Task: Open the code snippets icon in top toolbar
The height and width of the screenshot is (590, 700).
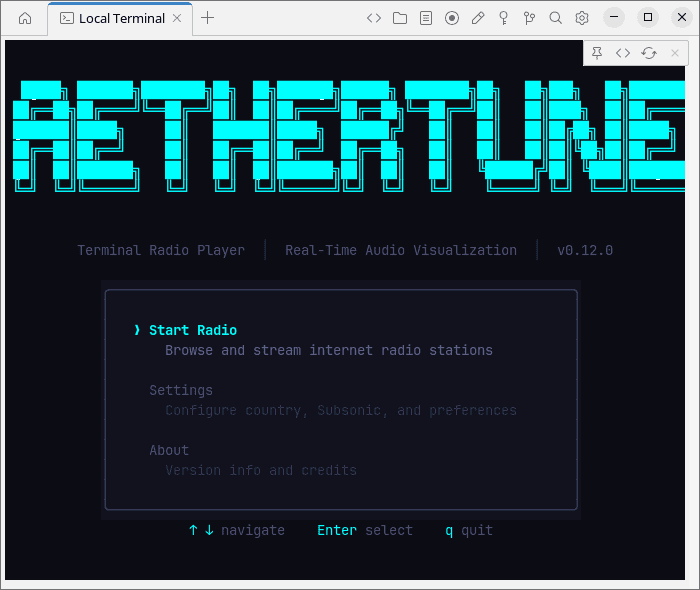Action: [x=374, y=18]
